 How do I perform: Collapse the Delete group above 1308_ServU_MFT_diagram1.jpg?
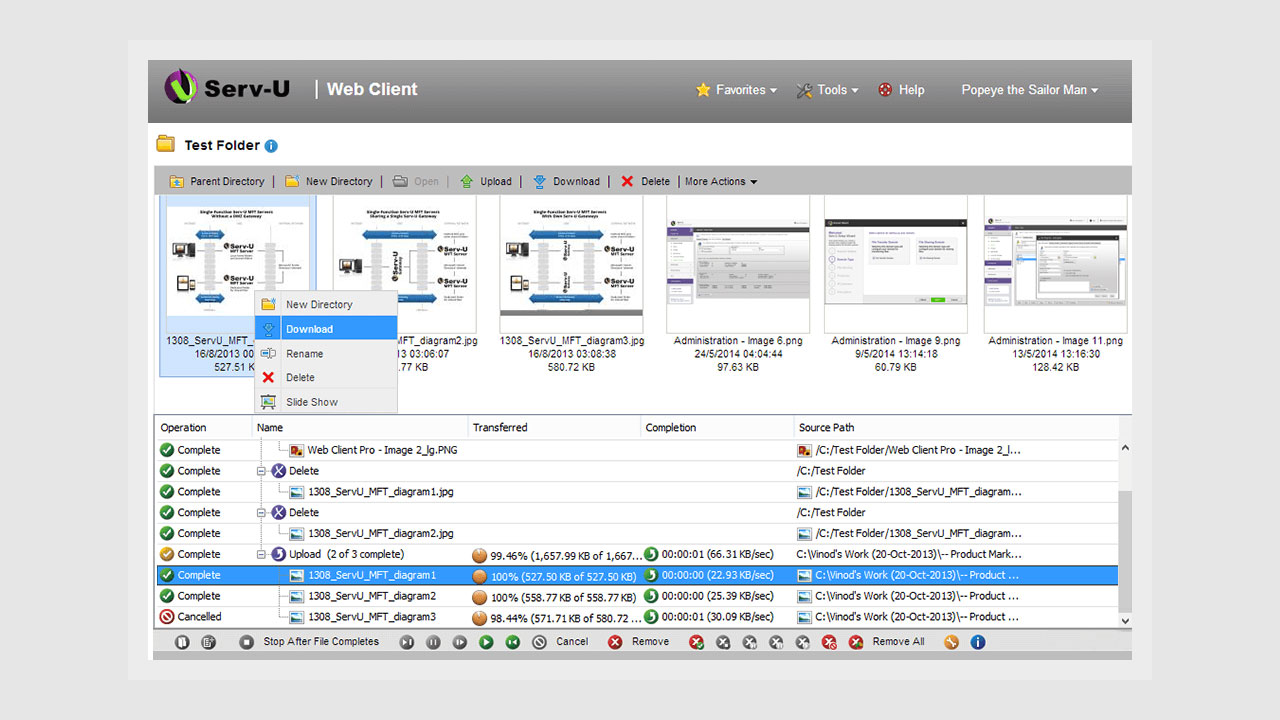point(262,471)
